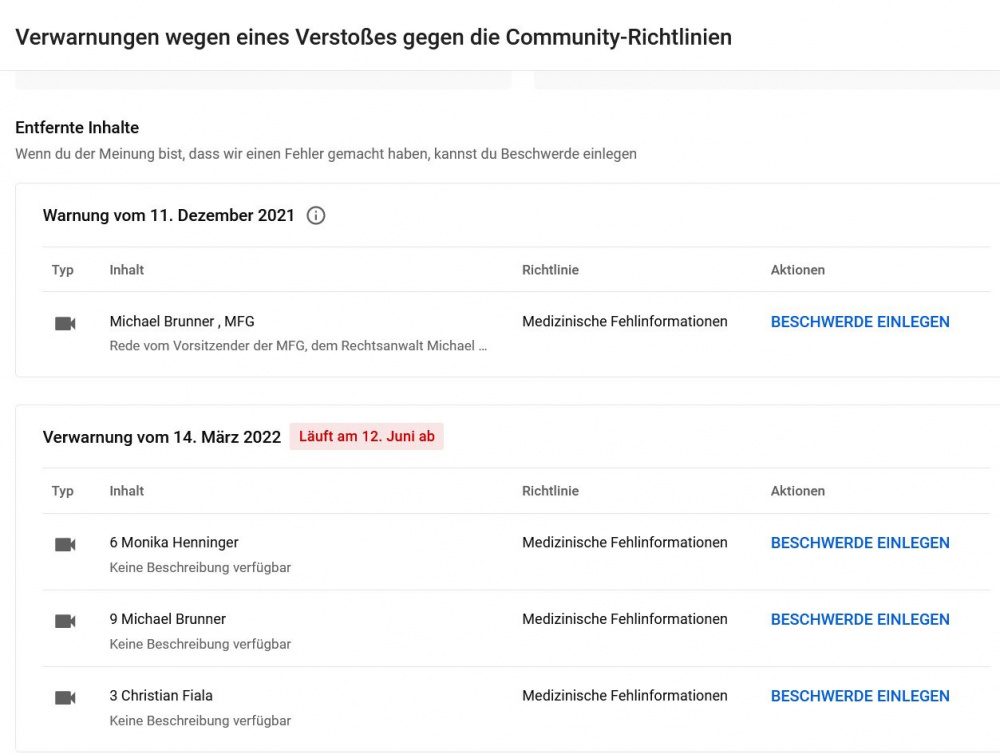Click Beschwerde einlegen for 3 Christian Fiala
The width and height of the screenshot is (1000, 754).
[x=860, y=696]
